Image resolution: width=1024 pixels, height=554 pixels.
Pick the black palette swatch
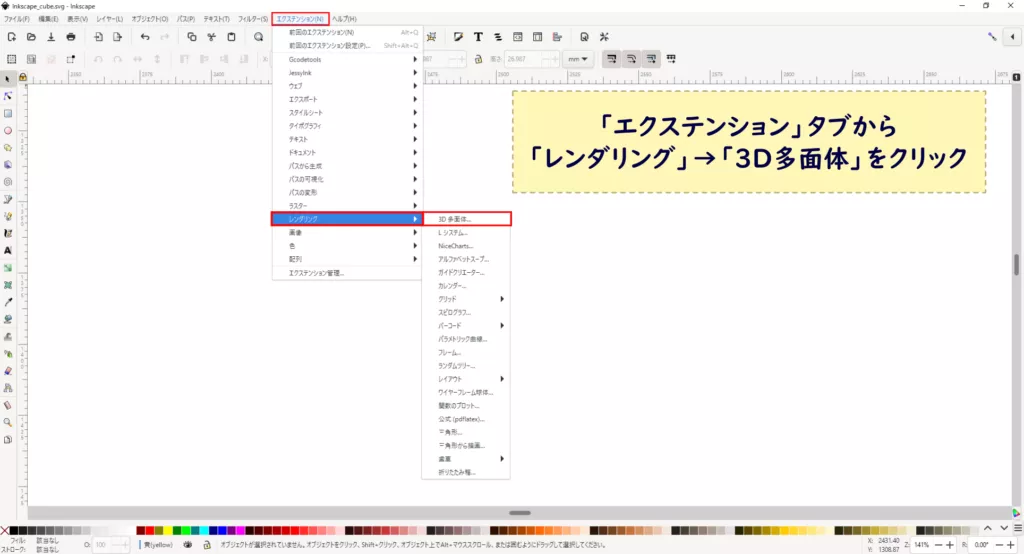[x=14, y=530]
